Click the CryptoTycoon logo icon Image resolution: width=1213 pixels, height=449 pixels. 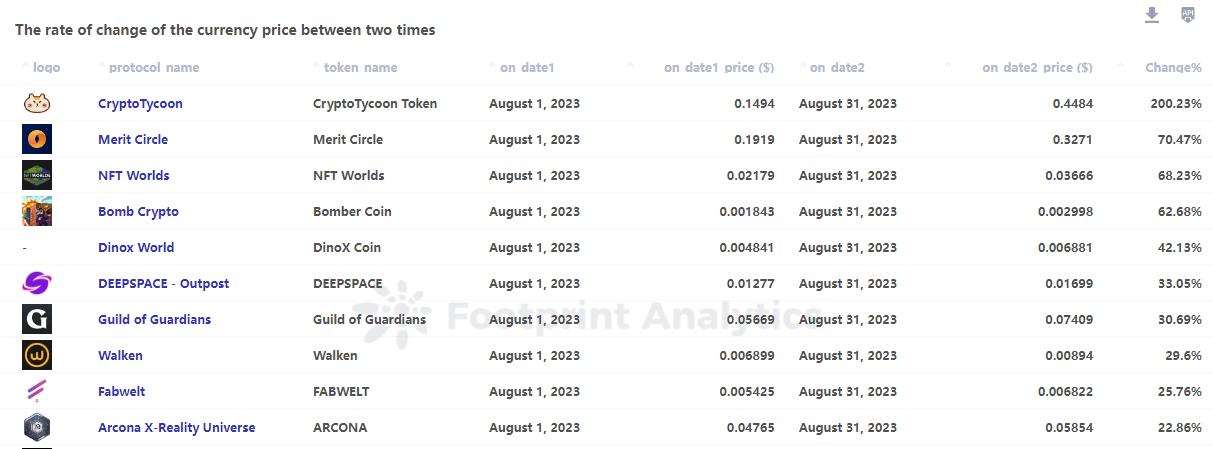pyautogui.click(x=37, y=103)
